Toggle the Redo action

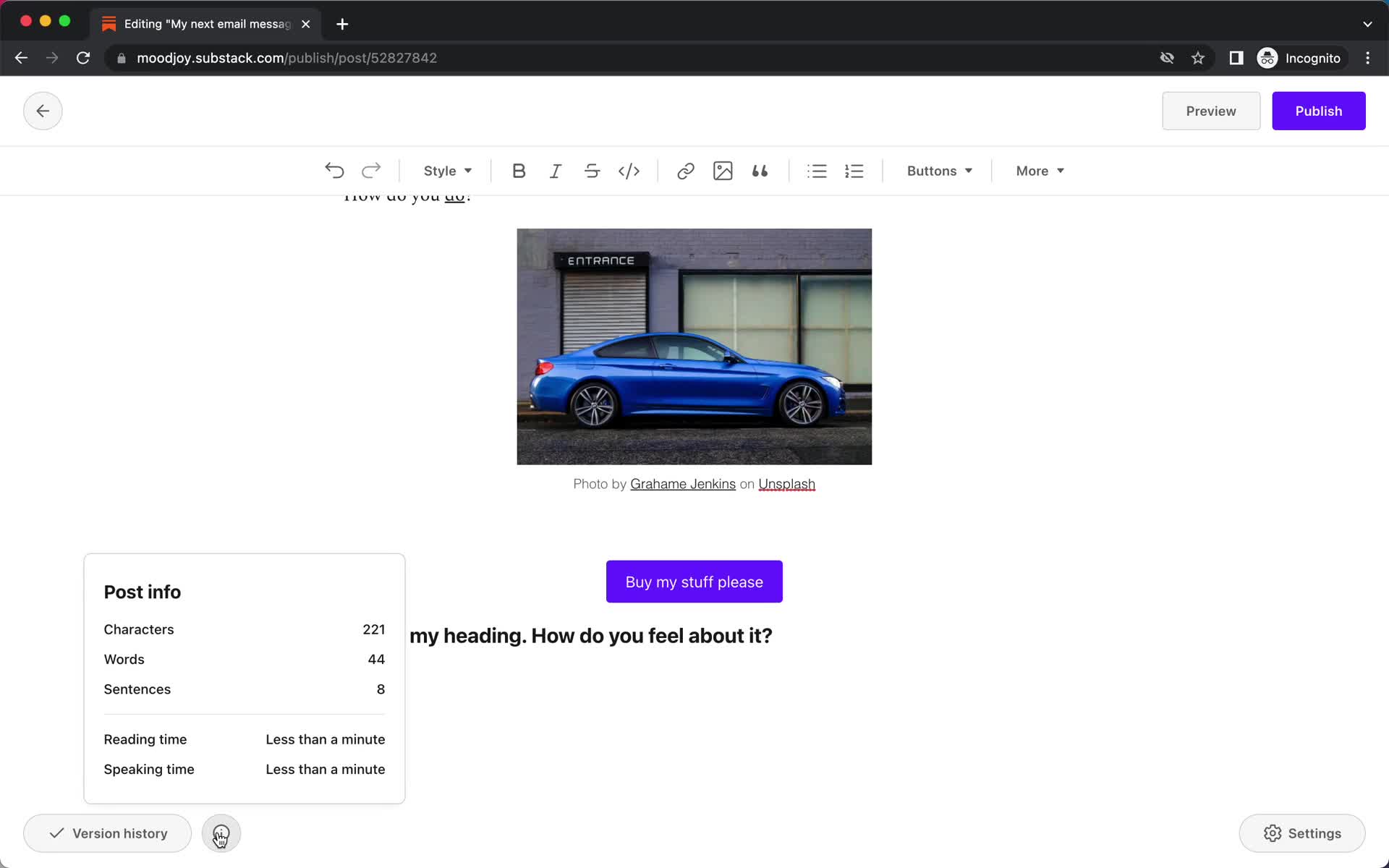point(370,170)
